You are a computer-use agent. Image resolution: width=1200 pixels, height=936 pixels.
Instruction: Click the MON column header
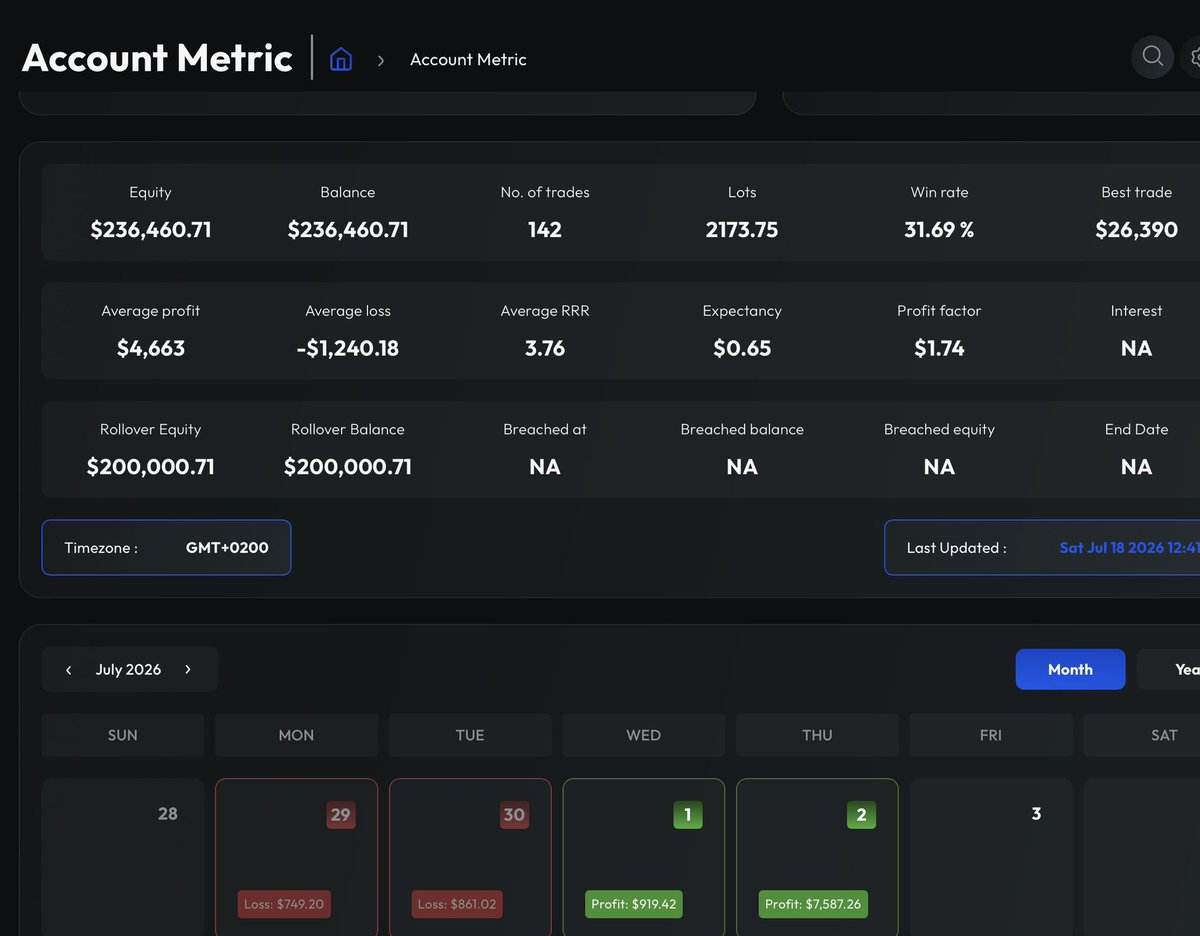(x=296, y=735)
